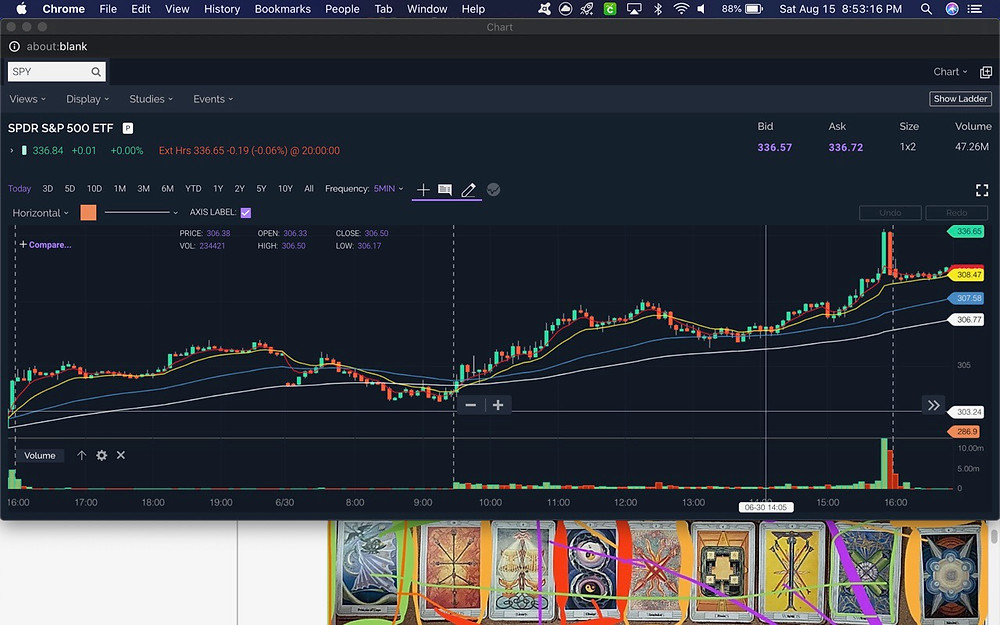Open the Events dropdown
This screenshot has width=1000, height=625.
tap(213, 99)
